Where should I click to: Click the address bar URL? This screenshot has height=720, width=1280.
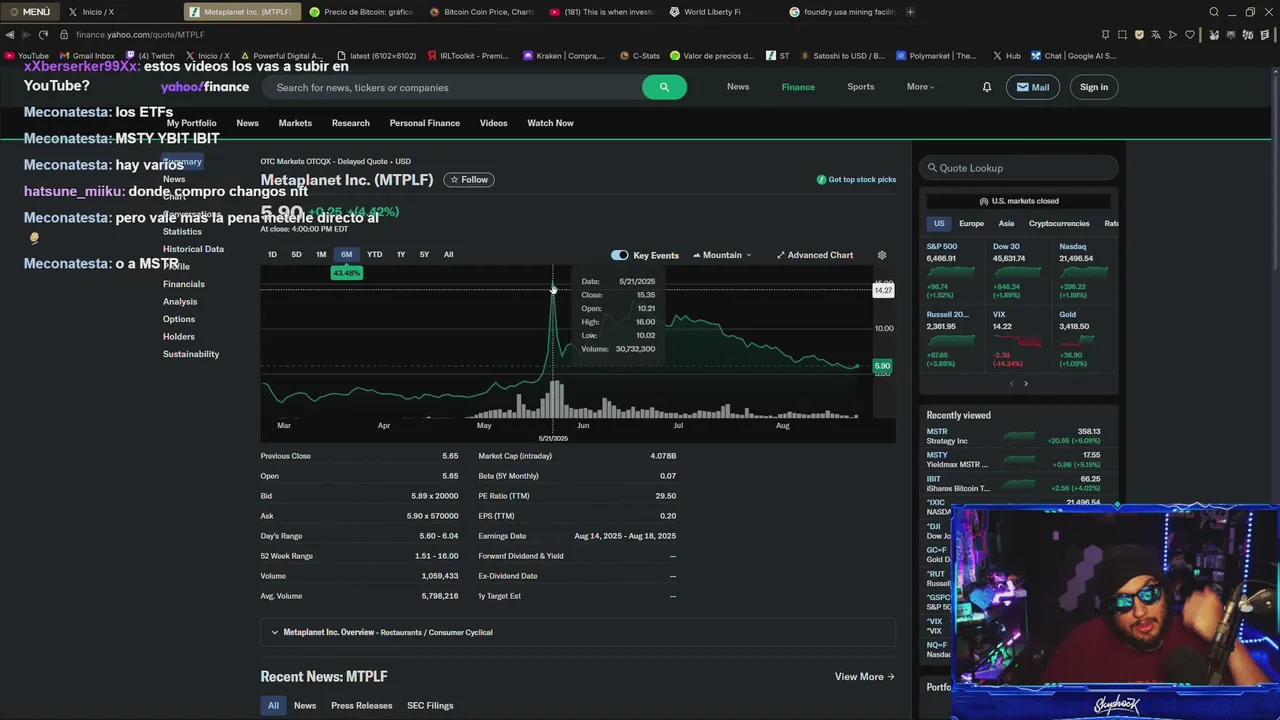(x=140, y=35)
